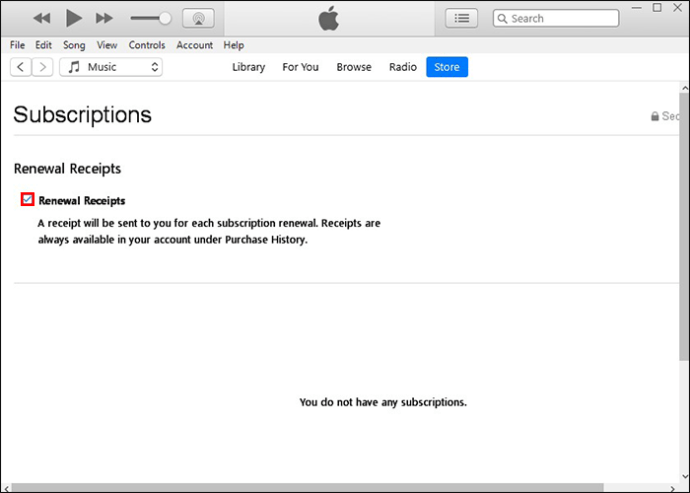
Task: Open the Up Next list icon
Action: 461,18
